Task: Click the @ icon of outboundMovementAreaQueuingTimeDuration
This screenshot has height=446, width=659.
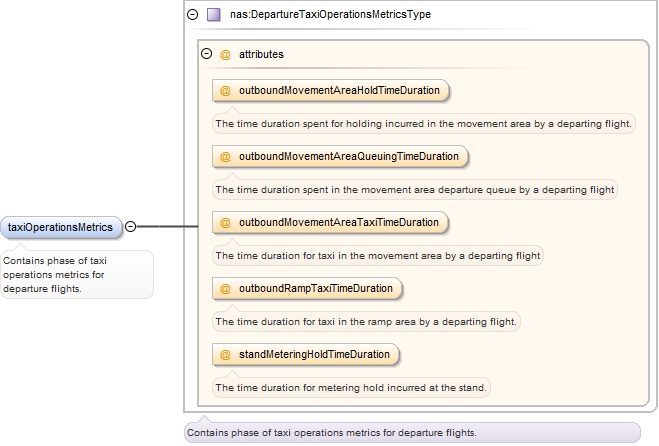Action: (x=225, y=157)
